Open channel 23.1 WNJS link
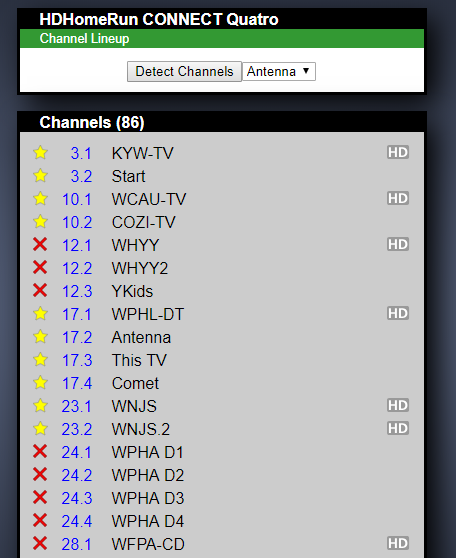456x558 pixels. pos(77,406)
